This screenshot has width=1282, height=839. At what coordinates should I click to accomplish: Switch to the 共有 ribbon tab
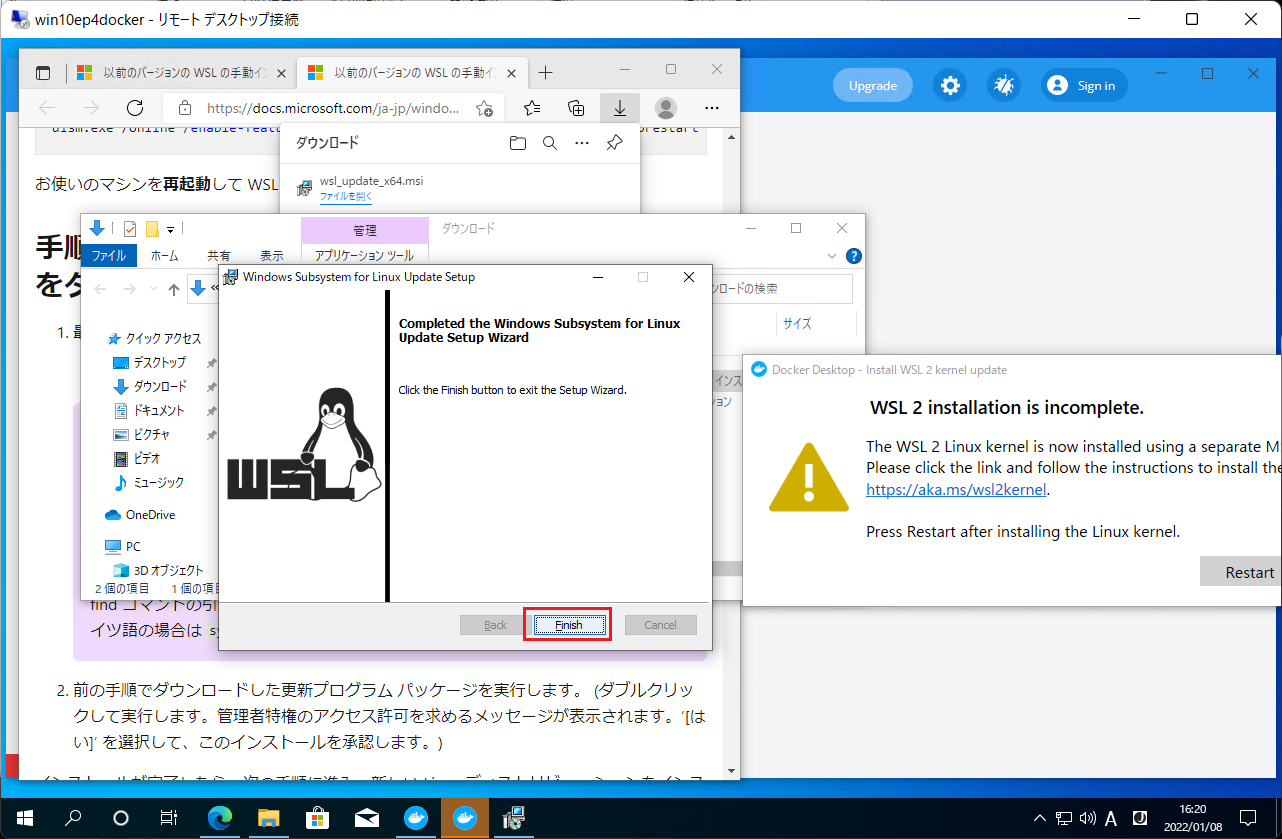[x=218, y=255]
